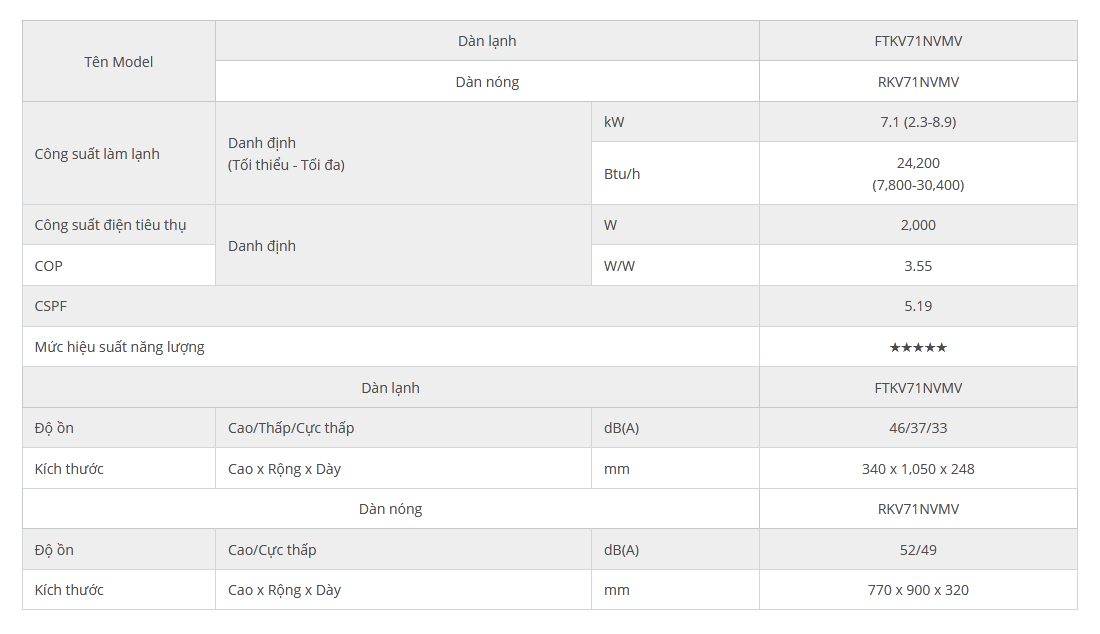This screenshot has height=634, width=1100.
Task: Click the 2,000 W power consumption value
Action: click(x=918, y=225)
